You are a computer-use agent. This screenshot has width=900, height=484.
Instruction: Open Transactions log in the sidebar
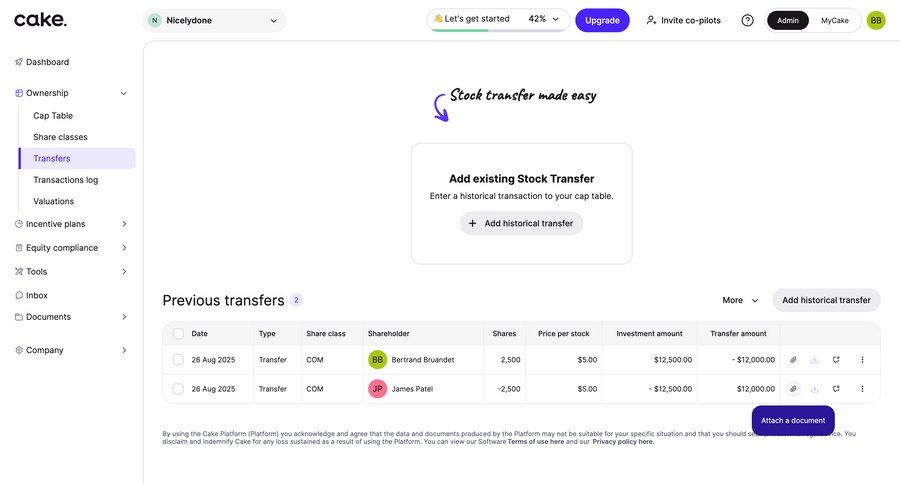point(65,180)
